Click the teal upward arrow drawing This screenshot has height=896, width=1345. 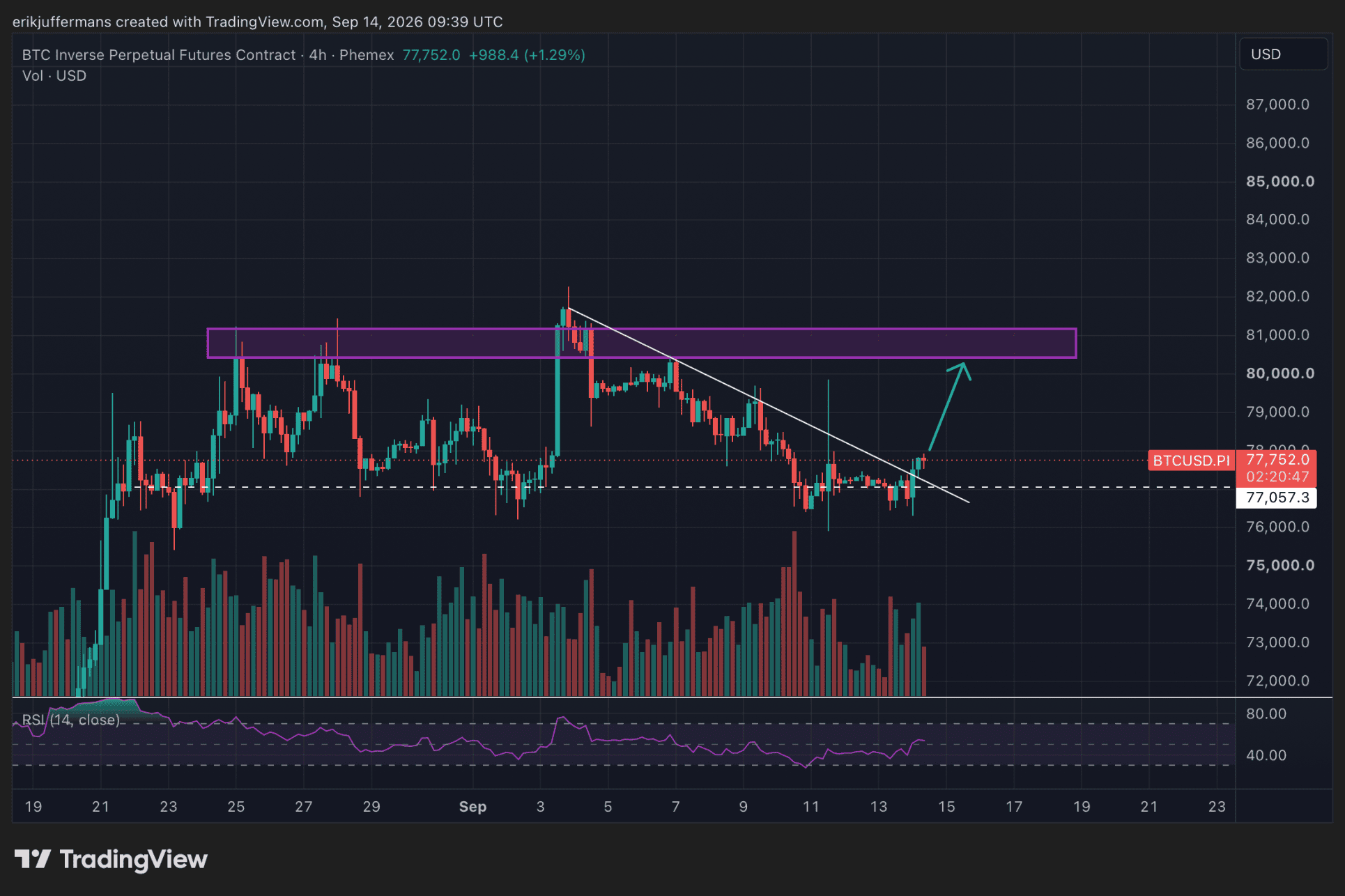click(949, 406)
